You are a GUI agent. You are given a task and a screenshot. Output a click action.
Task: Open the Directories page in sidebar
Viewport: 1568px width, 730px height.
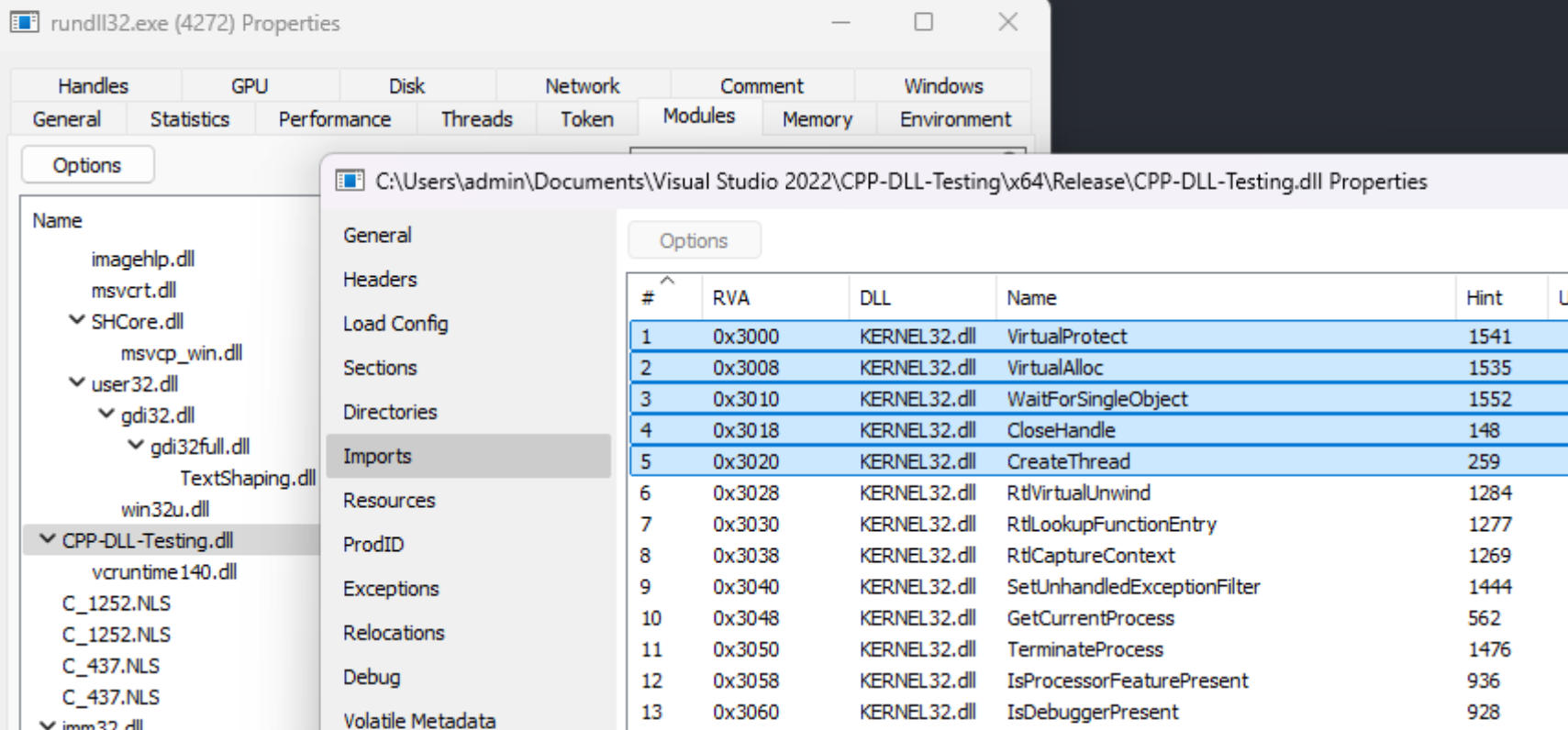468,412
